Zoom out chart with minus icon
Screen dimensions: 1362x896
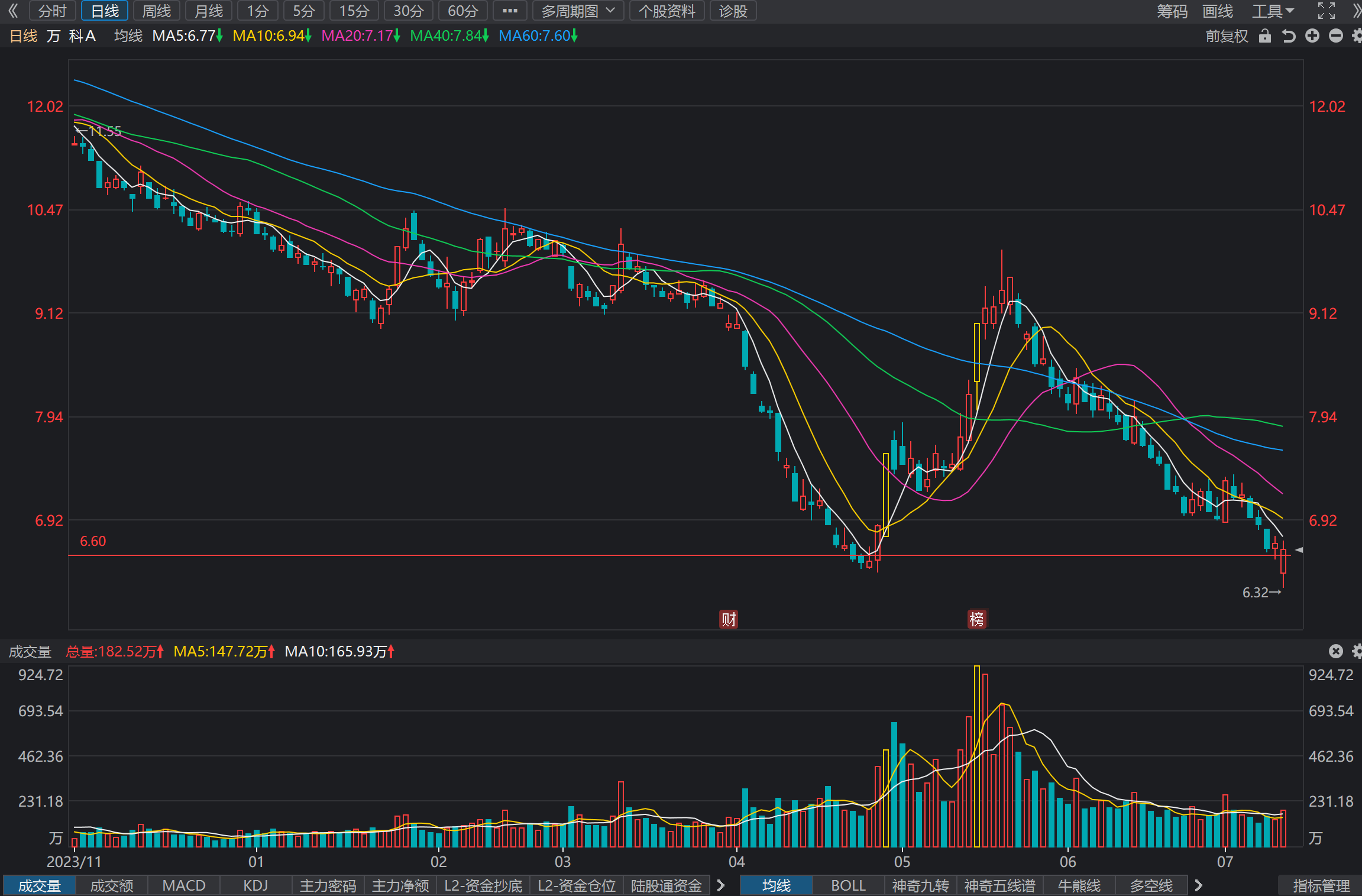click(x=1336, y=36)
